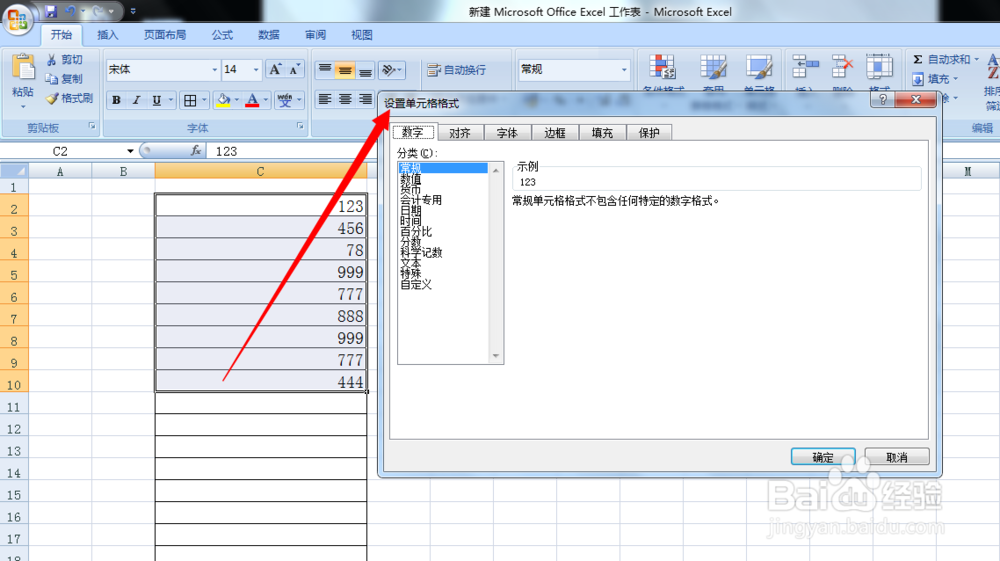Switch to the 插入 (Insert) ribbon tab
The height and width of the screenshot is (561, 1000).
click(x=107, y=35)
